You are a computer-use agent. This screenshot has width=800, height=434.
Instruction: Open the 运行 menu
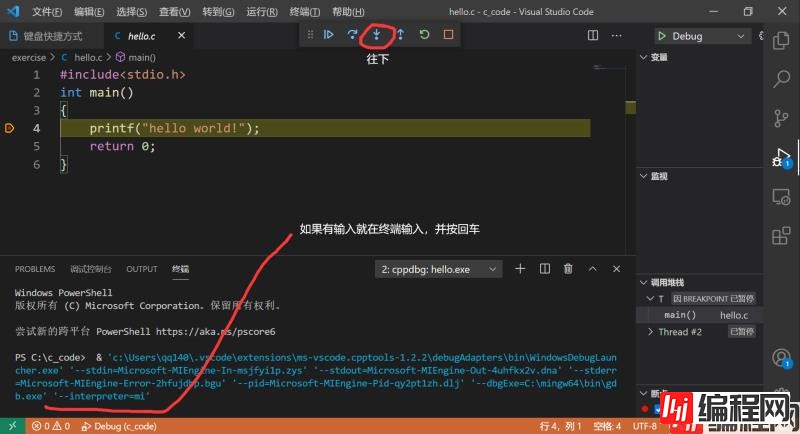[262, 12]
